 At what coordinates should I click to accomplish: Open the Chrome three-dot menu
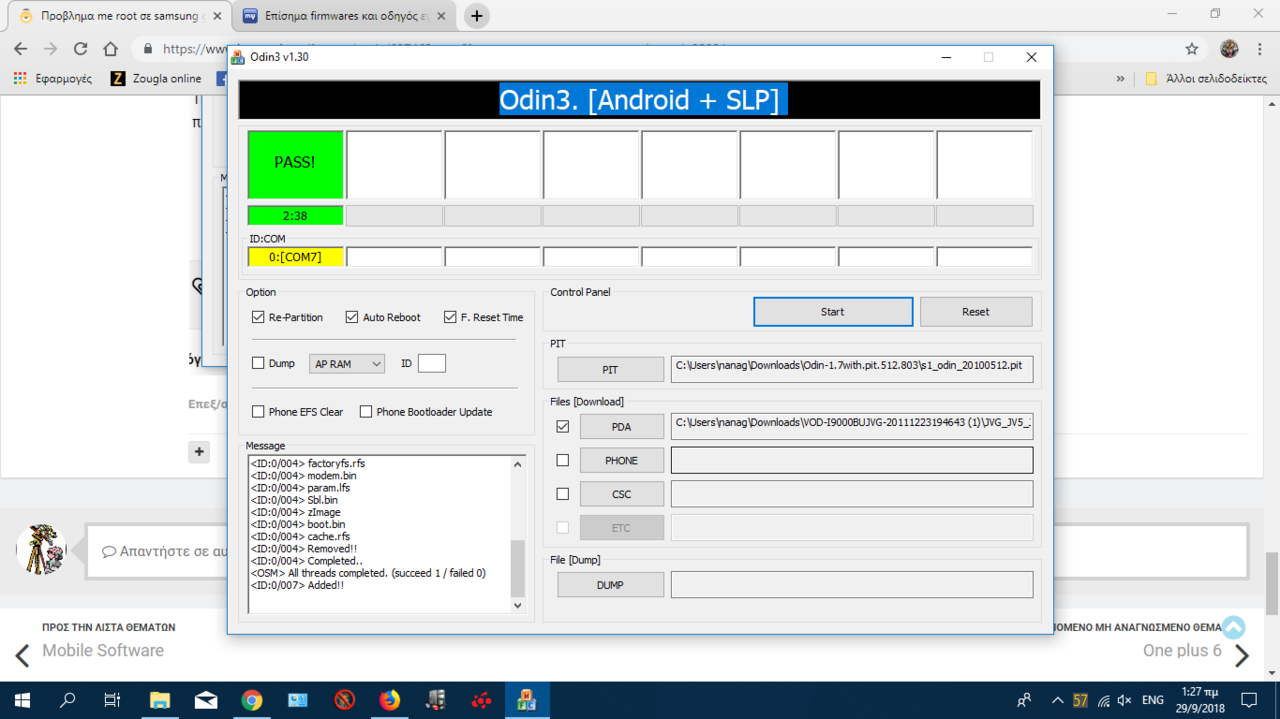point(1259,48)
